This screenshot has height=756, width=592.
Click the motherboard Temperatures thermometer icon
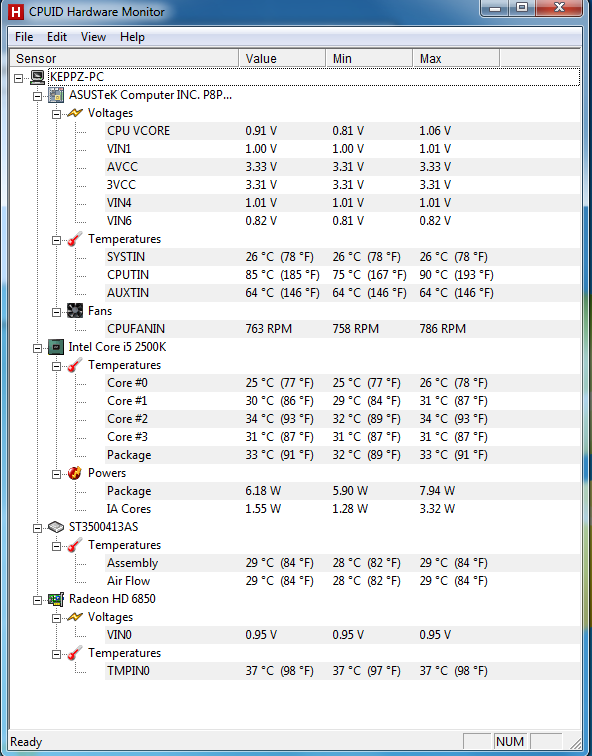tap(75, 239)
